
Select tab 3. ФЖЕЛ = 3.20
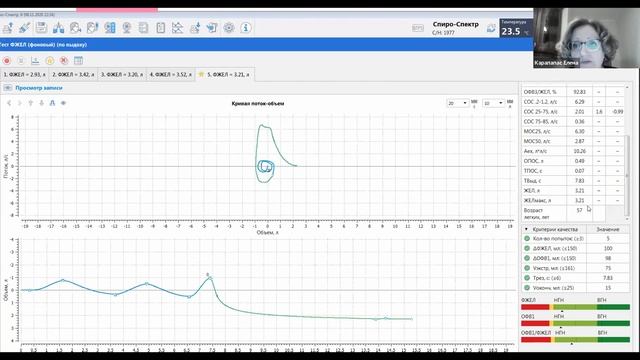click(x=122, y=75)
